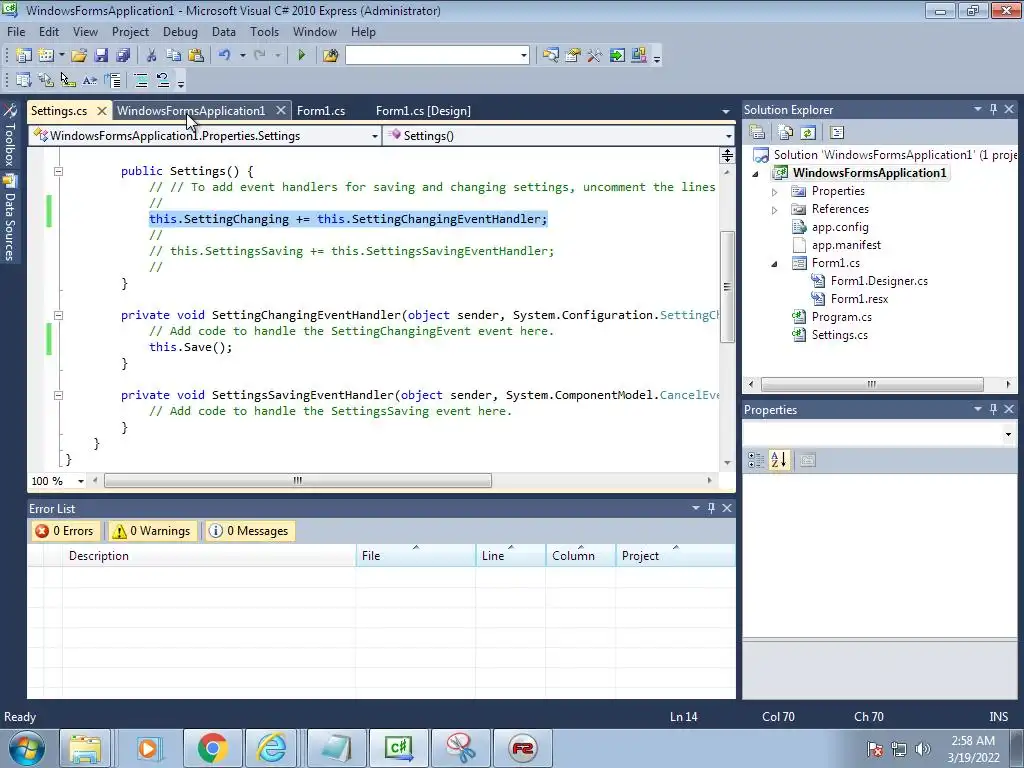The width and height of the screenshot is (1024, 768).
Task: Click the Display Parameter Info icon
Action: click(46, 80)
